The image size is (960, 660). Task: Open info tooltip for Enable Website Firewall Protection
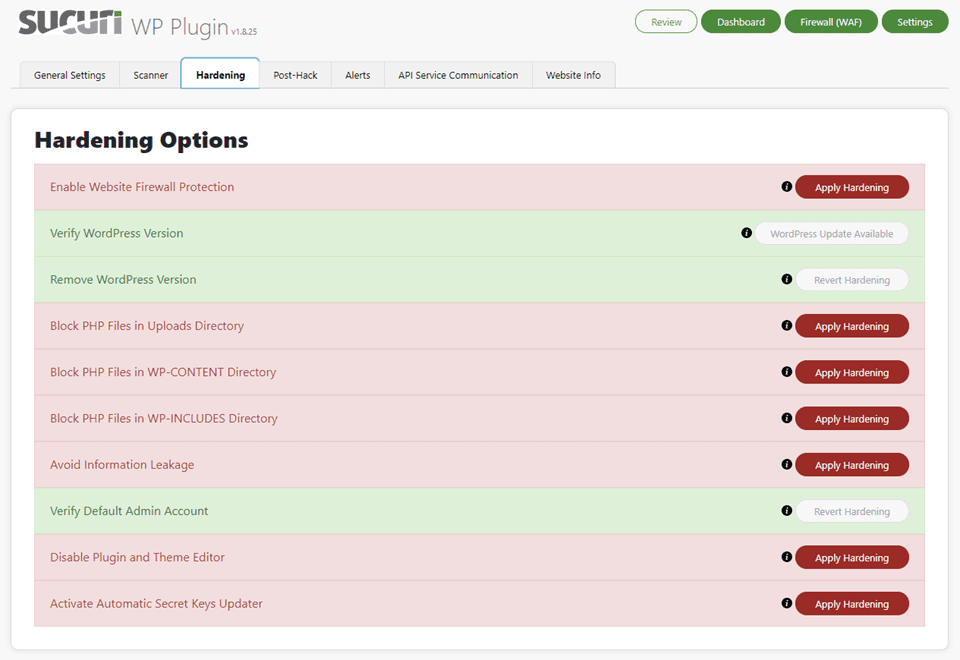tap(787, 186)
